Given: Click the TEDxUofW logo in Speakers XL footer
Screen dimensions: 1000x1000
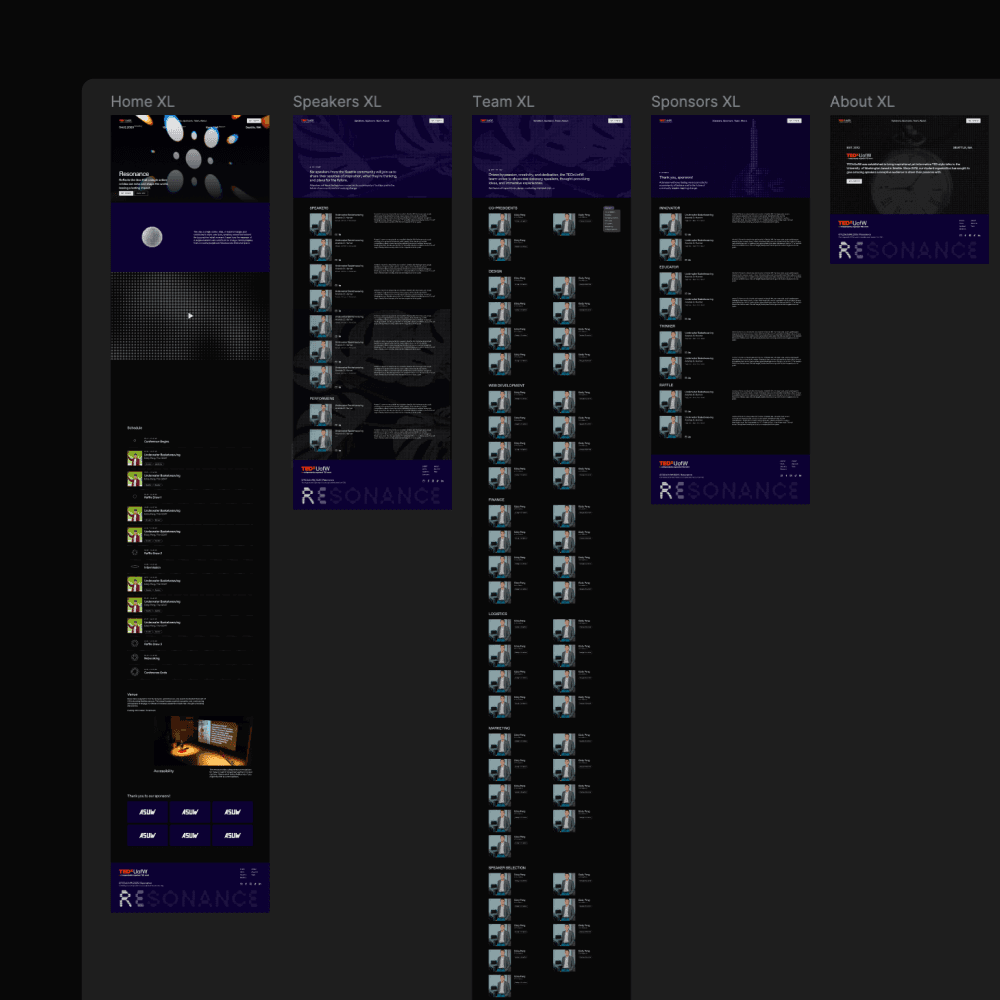Looking at the screenshot, I should coord(316,469).
